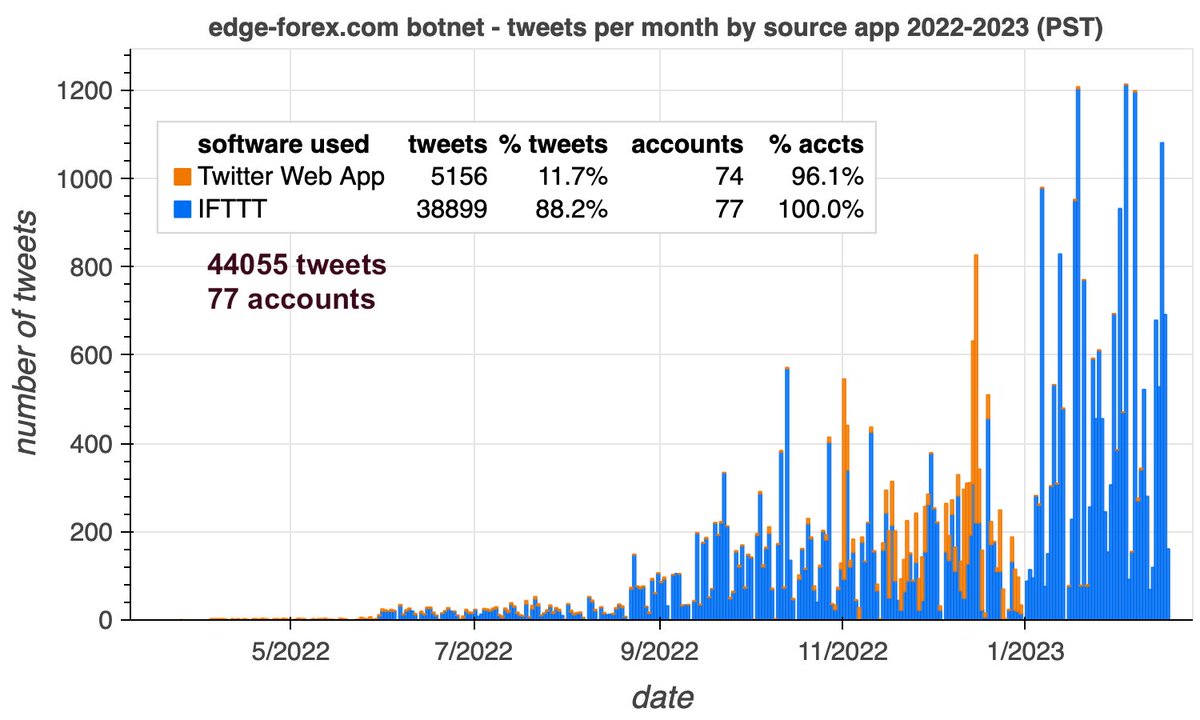Click the '9/2022' x-axis label
This screenshot has width=1200, height=720.
point(660,651)
